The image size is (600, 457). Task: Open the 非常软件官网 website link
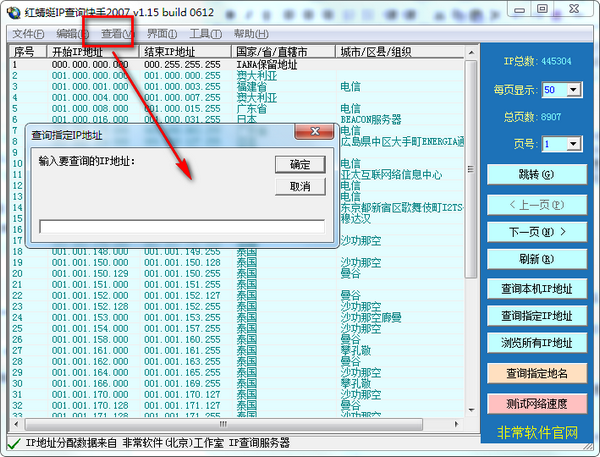(x=536, y=432)
